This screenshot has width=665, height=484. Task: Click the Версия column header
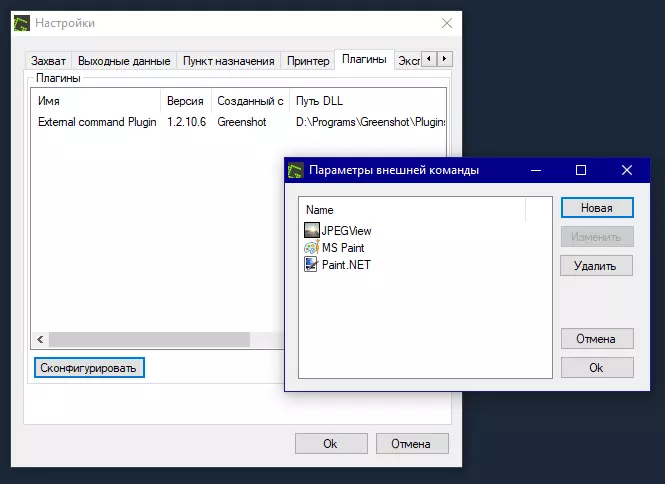coord(185,101)
